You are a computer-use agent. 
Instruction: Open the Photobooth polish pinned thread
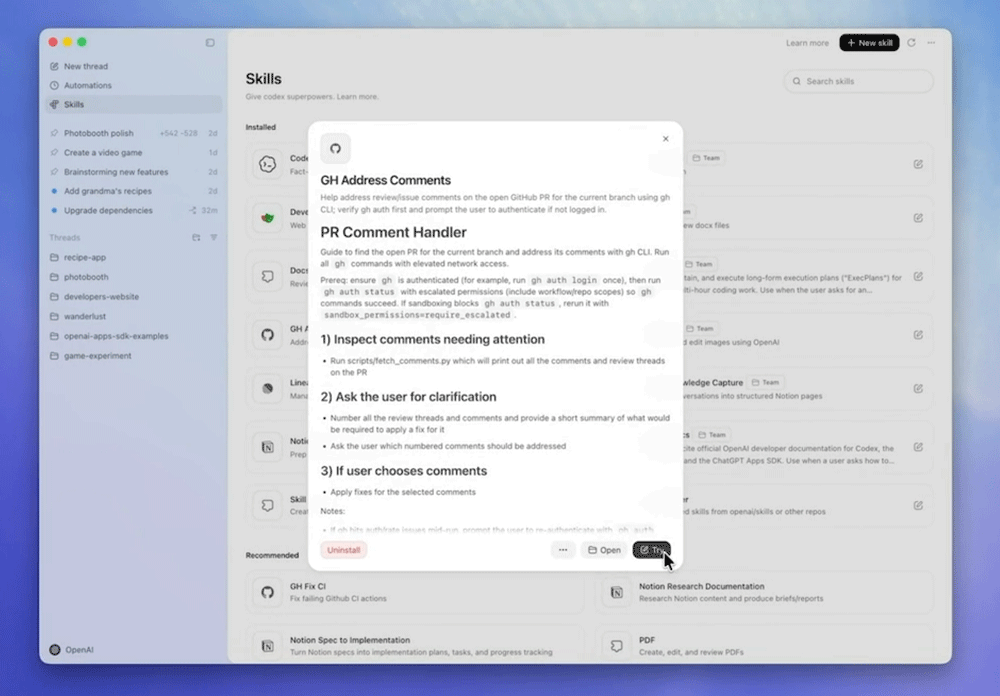pos(98,133)
